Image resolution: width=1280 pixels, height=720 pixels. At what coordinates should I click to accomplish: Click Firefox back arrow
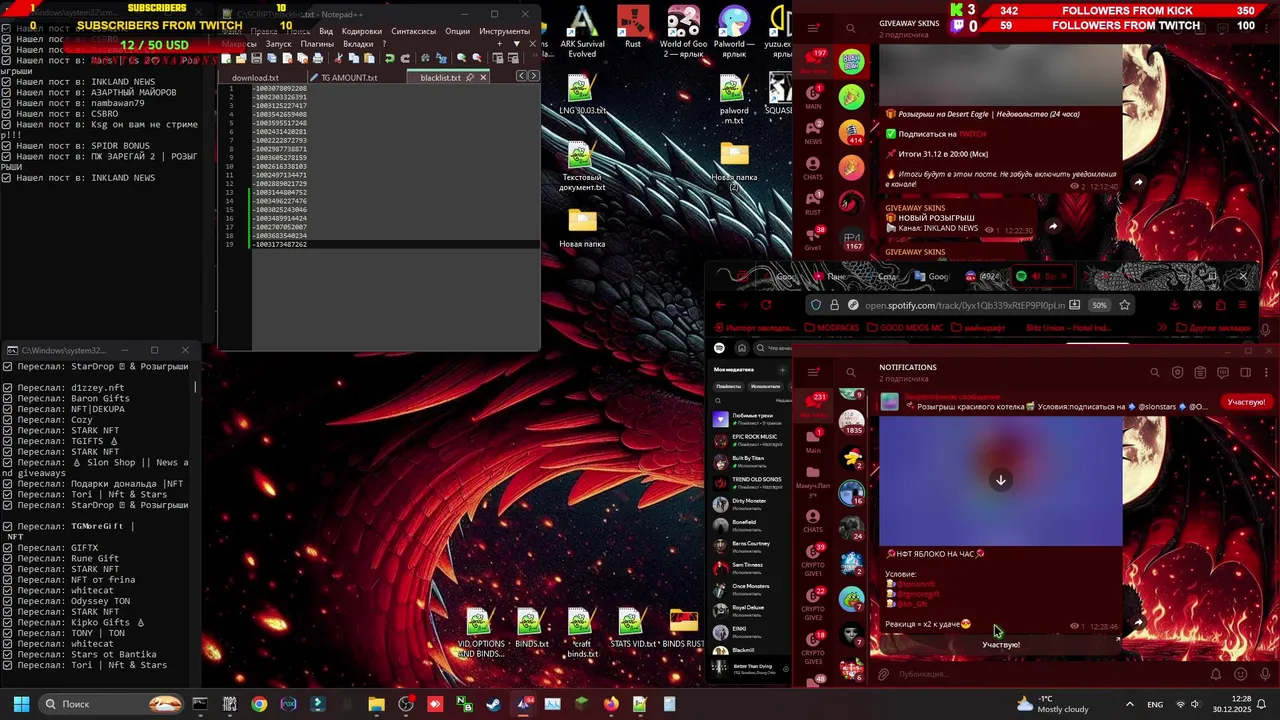(x=721, y=305)
